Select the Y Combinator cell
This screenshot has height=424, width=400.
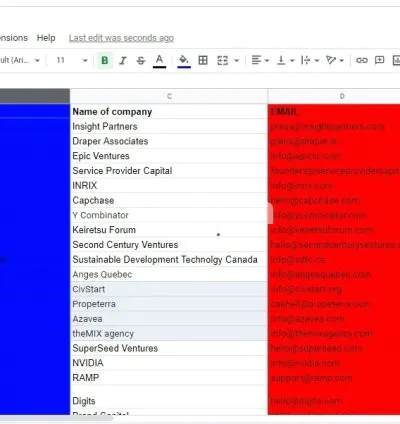169,215
